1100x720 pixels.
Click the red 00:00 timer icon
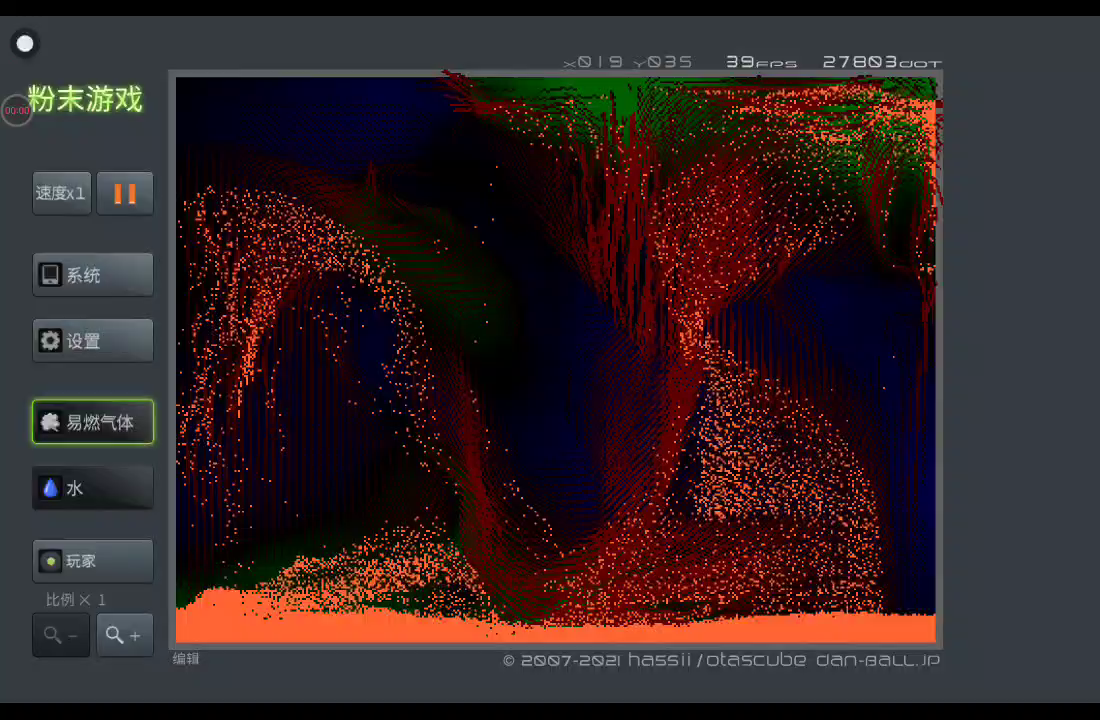coord(17,110)
